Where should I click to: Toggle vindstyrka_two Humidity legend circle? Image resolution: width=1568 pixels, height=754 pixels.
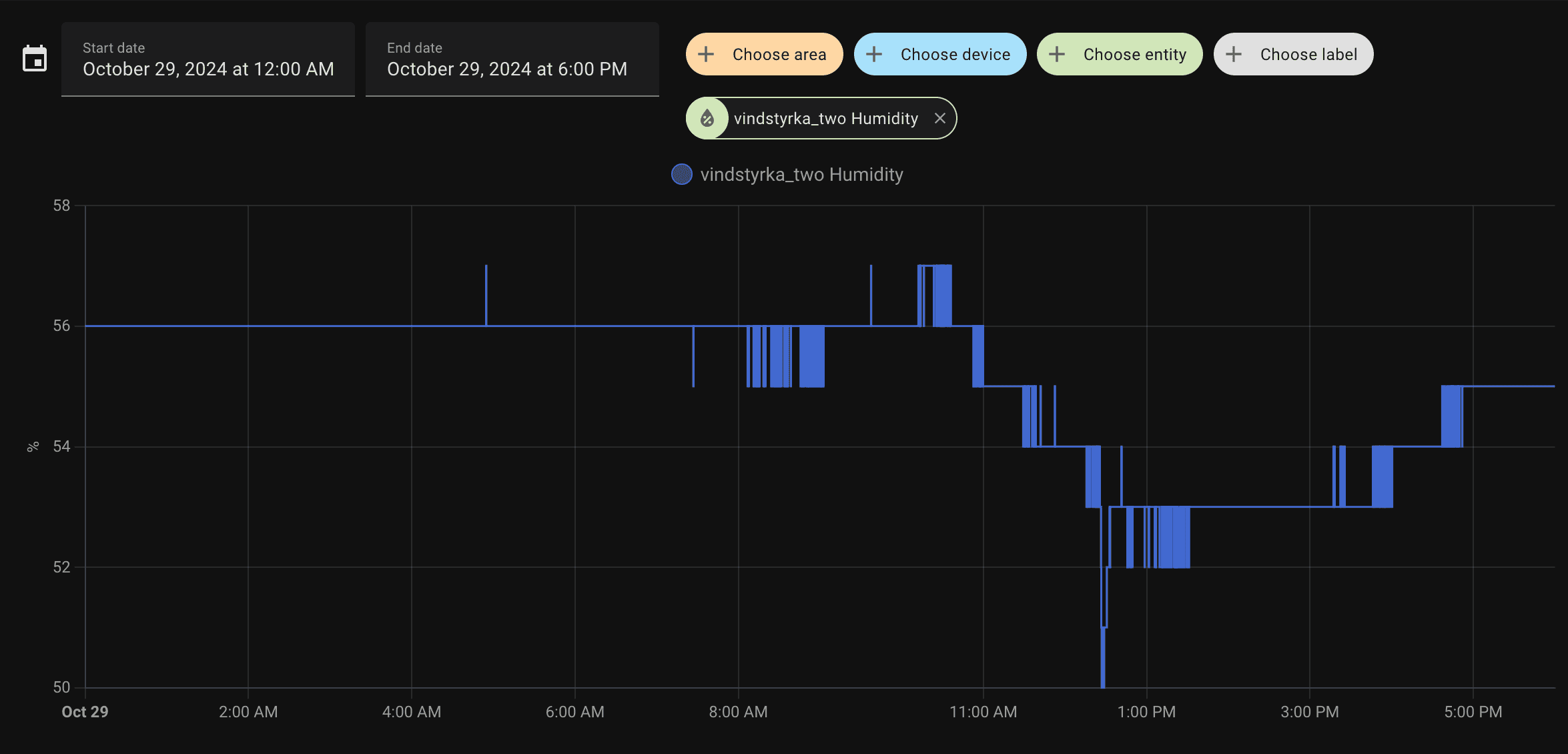(x=681, y=175)
